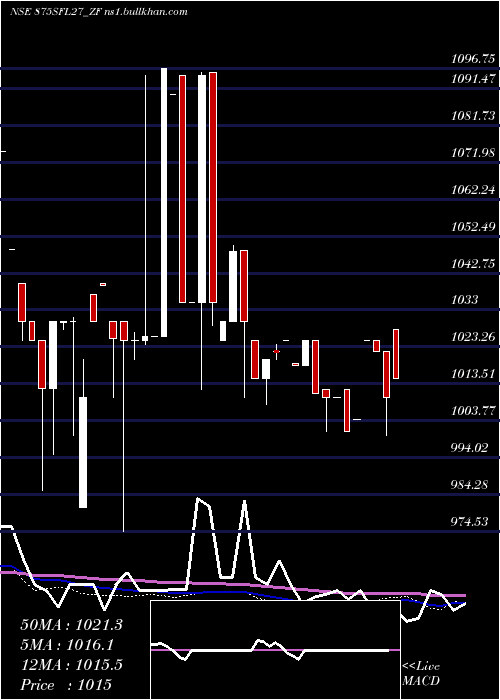Select the 1091.47 price level label
The image size is (500, 700).
pos(473,79)
